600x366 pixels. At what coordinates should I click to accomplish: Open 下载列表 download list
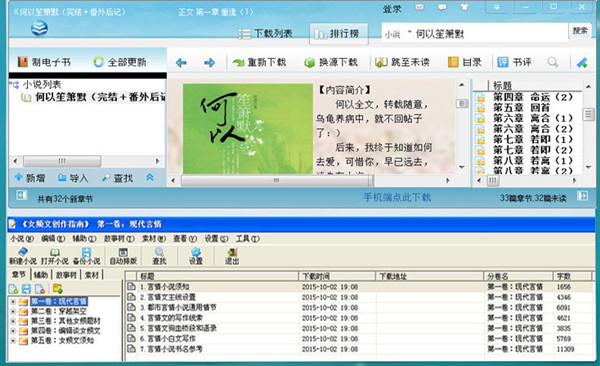point(265,34)
